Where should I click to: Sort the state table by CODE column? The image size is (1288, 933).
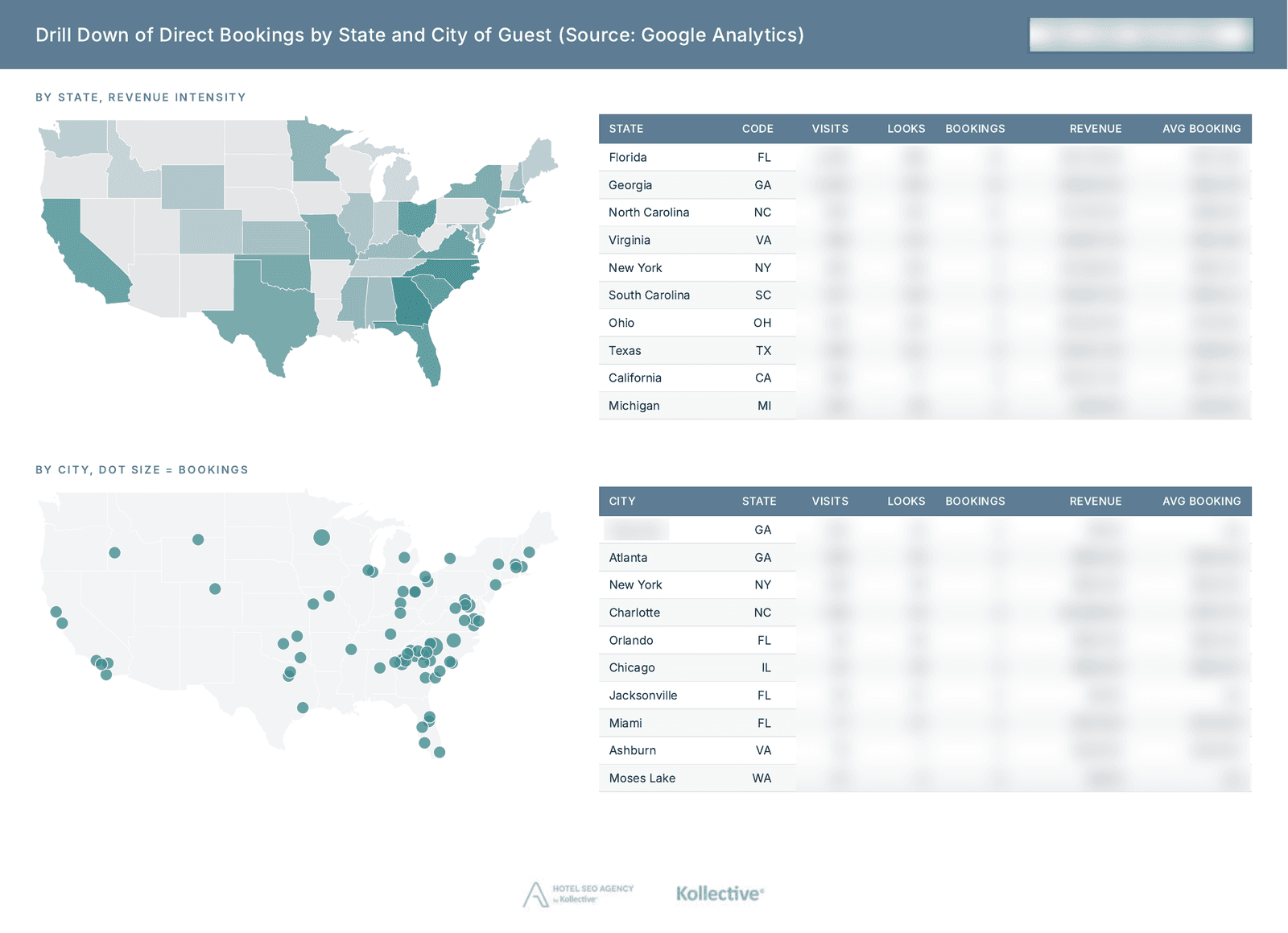point(758,129)
